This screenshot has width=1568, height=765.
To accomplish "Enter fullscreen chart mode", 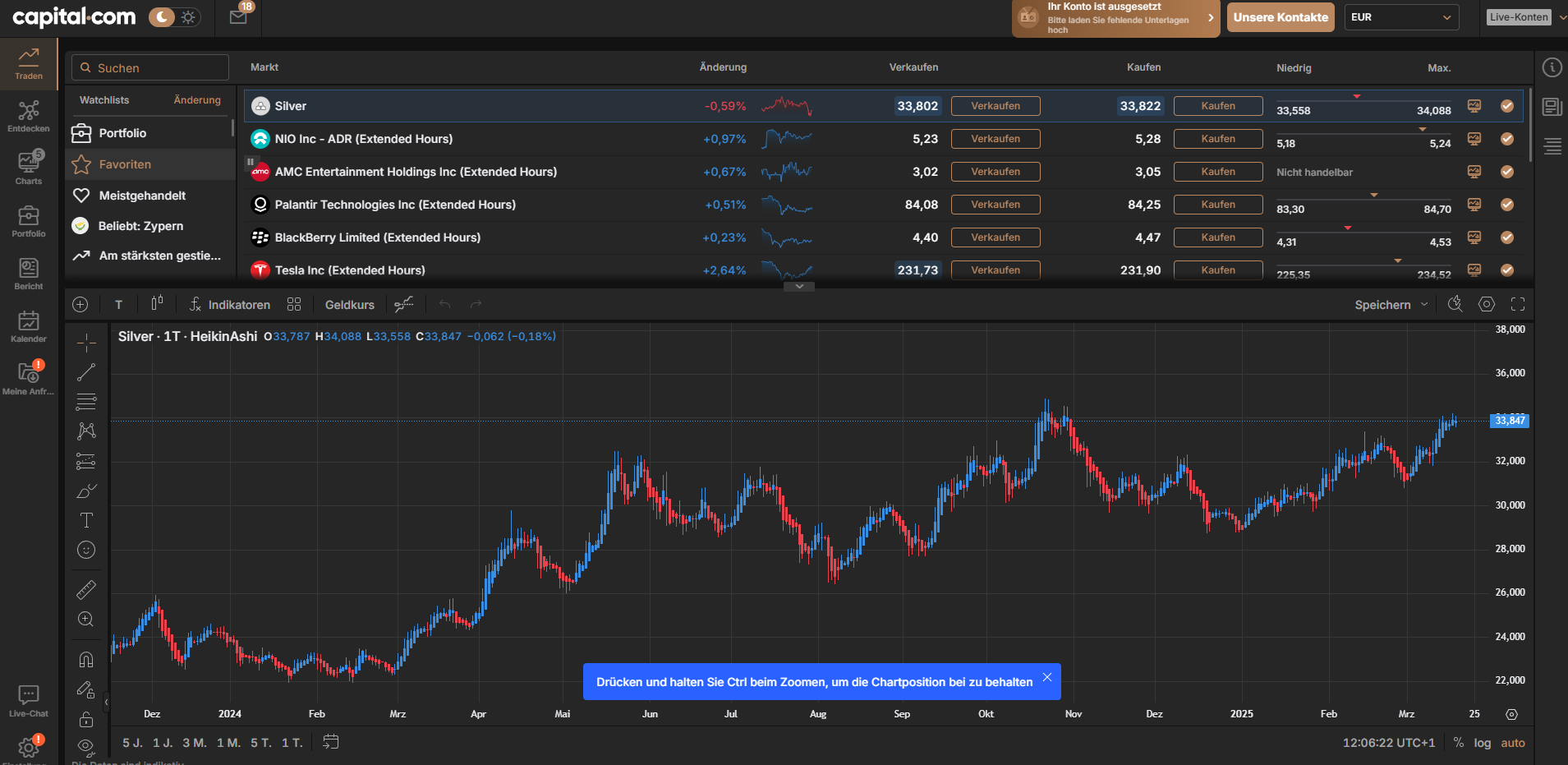I will (x=1518, y=305).
